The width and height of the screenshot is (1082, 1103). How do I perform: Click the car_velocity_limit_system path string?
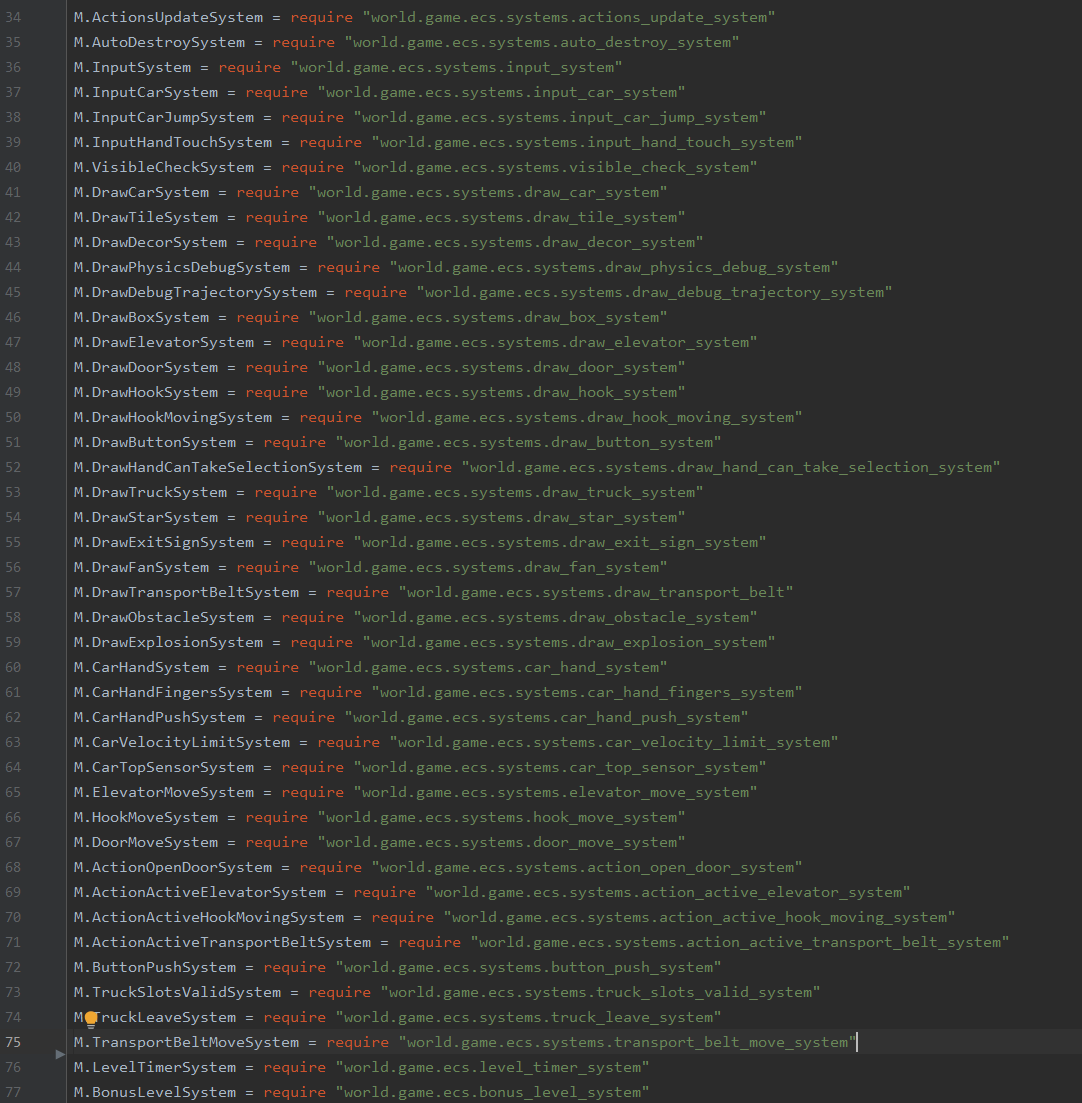click(614, 742)
